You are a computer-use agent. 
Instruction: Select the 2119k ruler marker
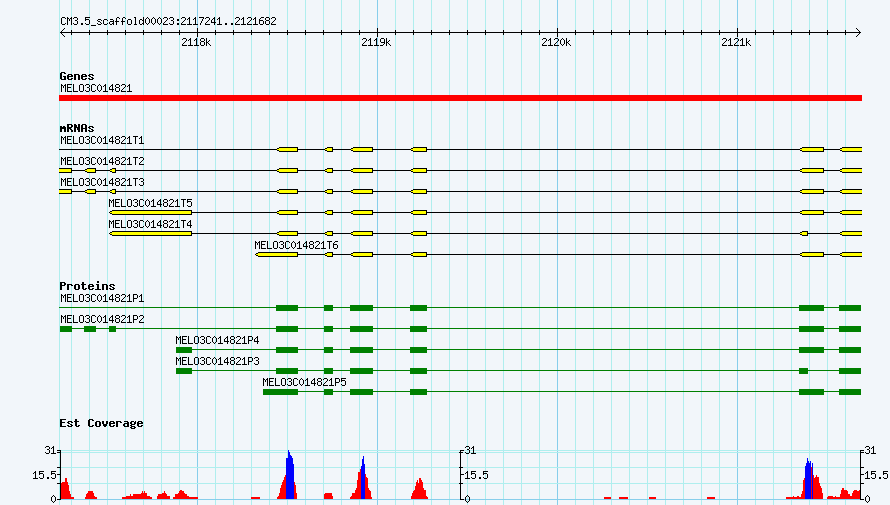click(376, 43)
